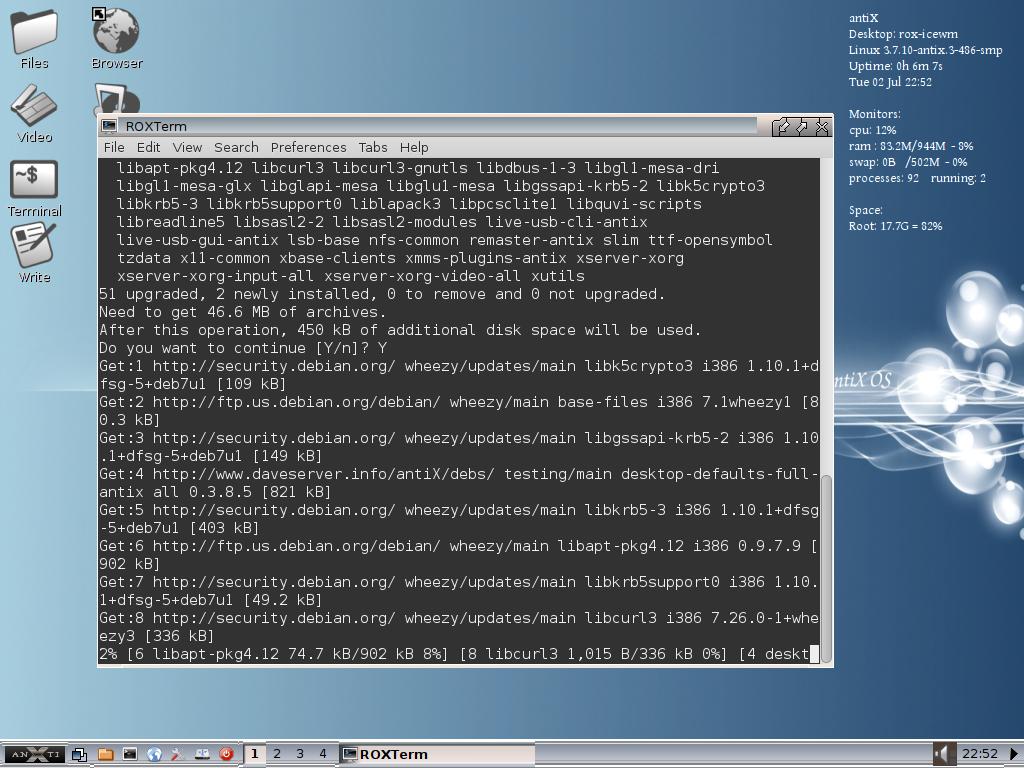Screen dimensions: 1024x768
Task: Open web browser globe icon in taskbar
Action: [154, 754]
